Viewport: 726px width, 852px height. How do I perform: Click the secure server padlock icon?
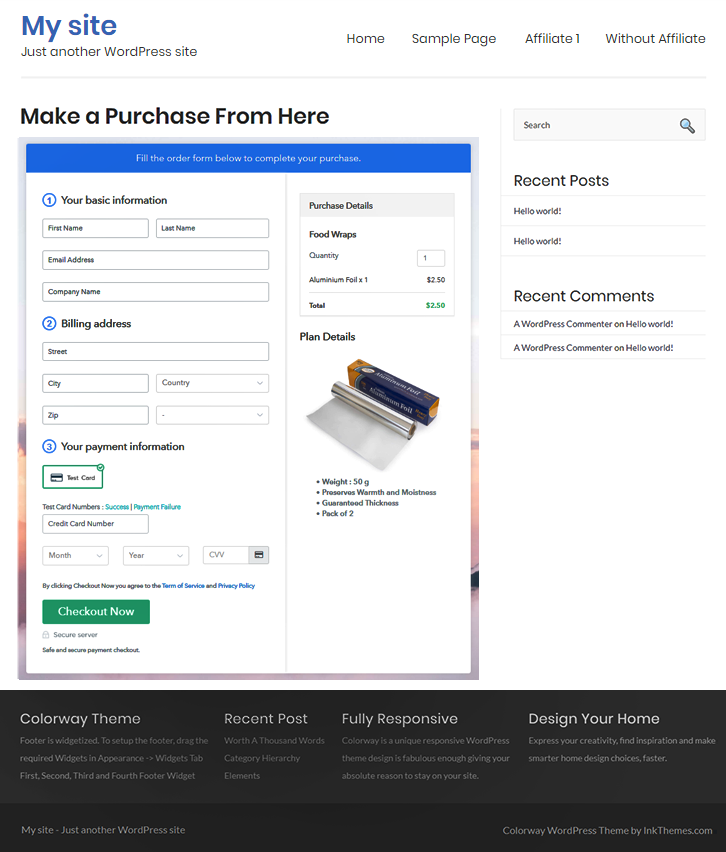pos(46,635)
